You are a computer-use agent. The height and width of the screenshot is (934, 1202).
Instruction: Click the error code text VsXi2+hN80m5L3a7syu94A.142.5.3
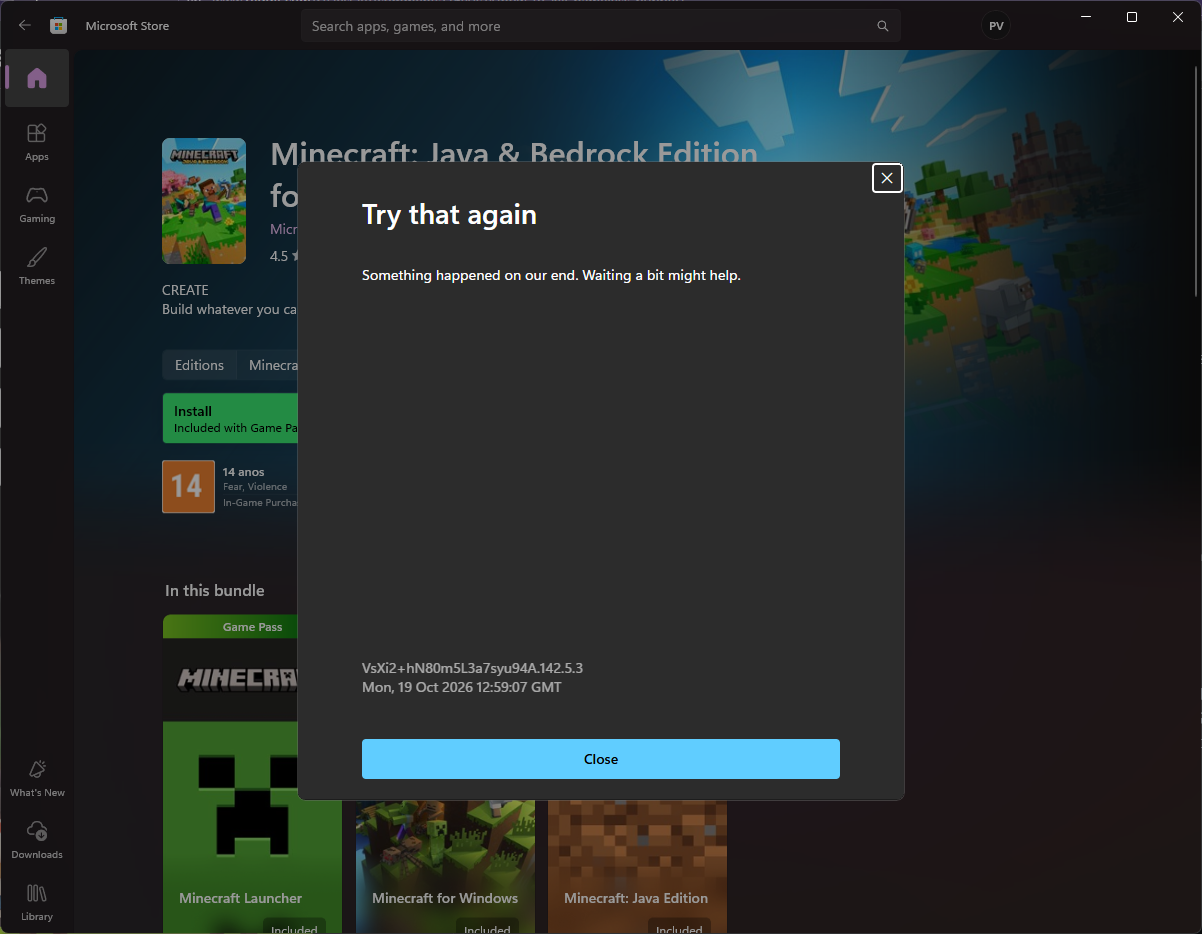[x=472, y=668]
